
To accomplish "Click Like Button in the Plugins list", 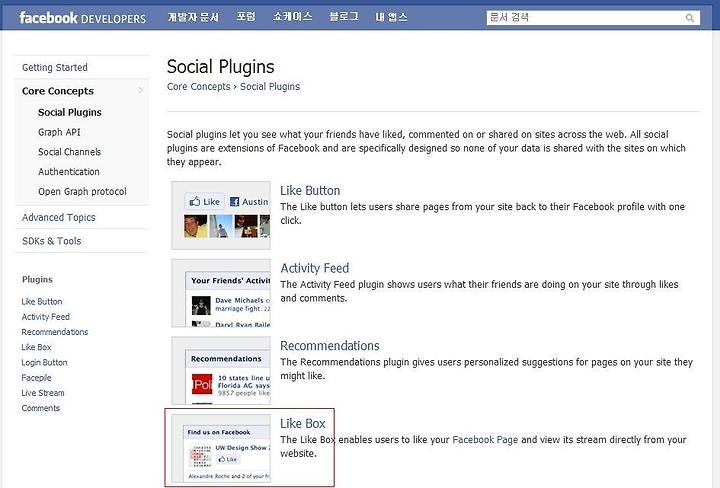I will (42, 302).
